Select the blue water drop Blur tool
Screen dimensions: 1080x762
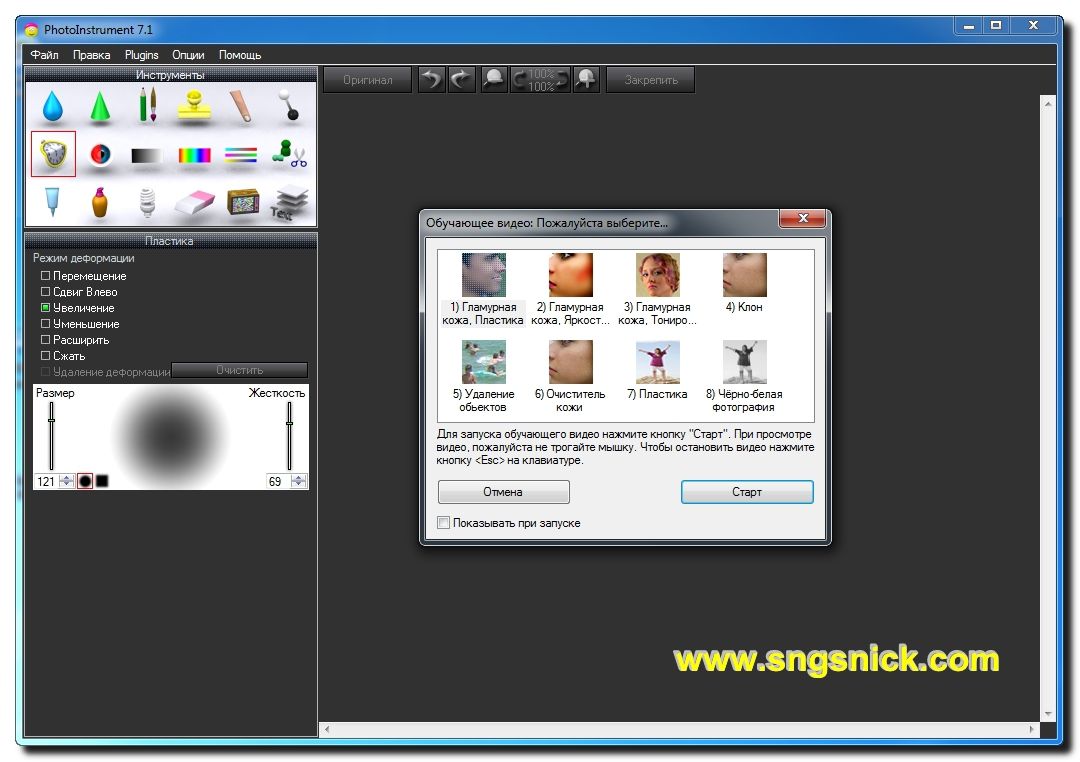coord(52,107)
